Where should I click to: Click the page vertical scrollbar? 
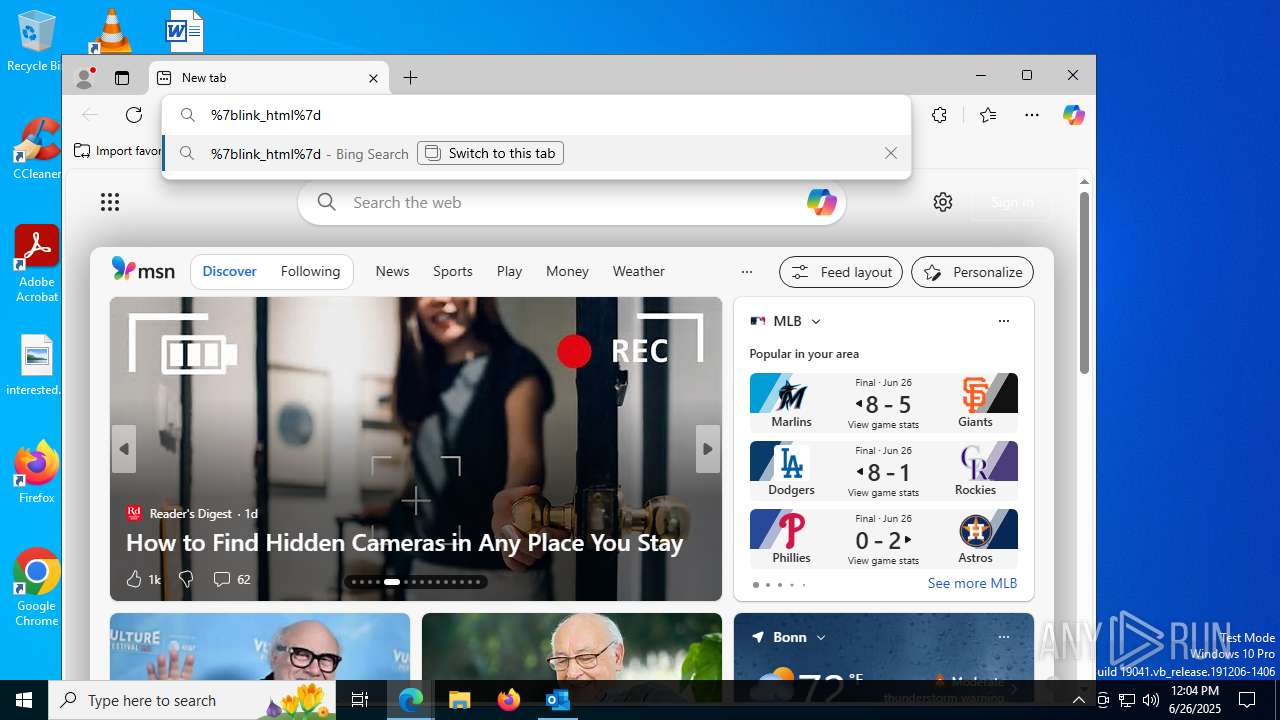1084,283
